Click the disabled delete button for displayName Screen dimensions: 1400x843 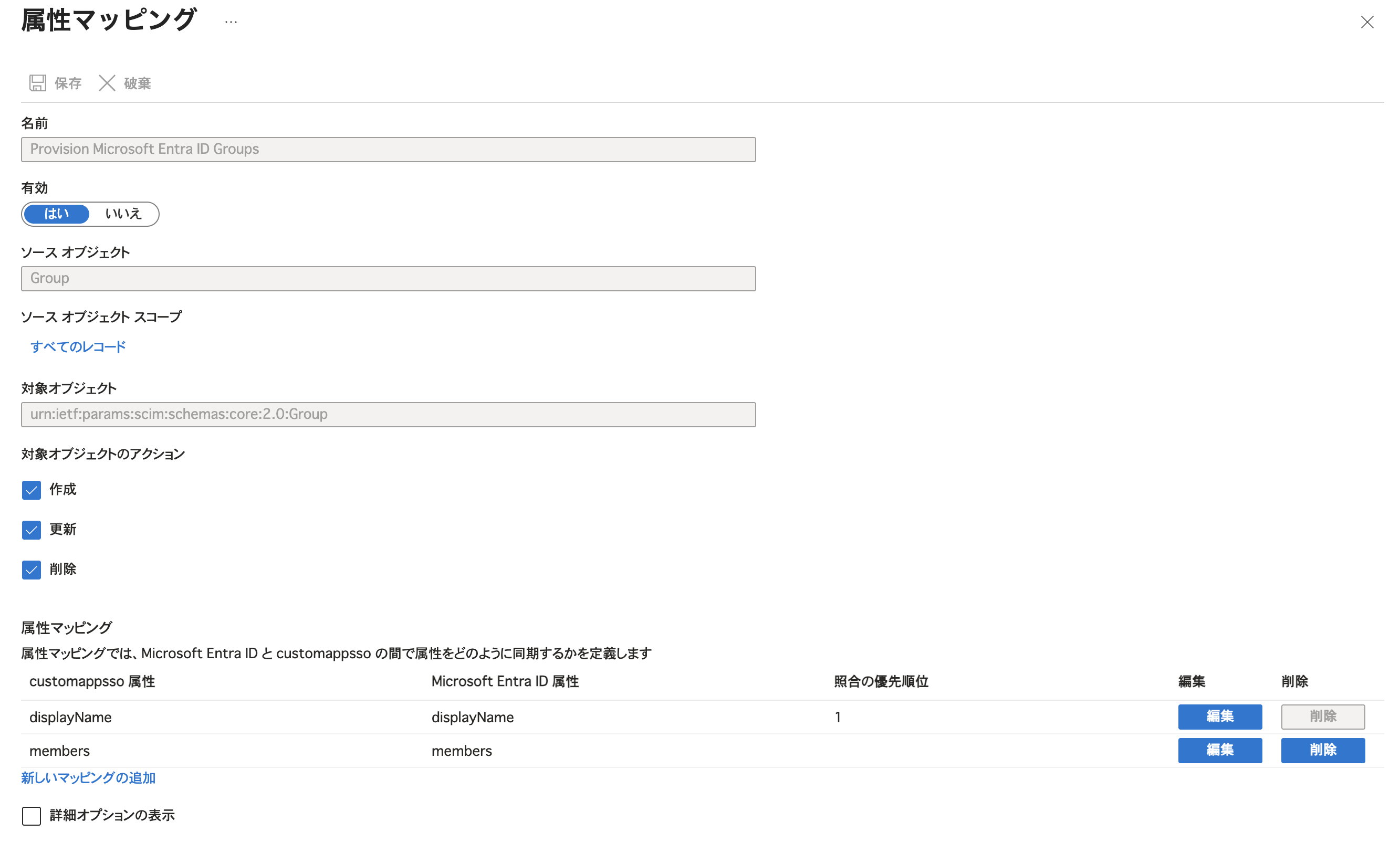click(1322, 716)
